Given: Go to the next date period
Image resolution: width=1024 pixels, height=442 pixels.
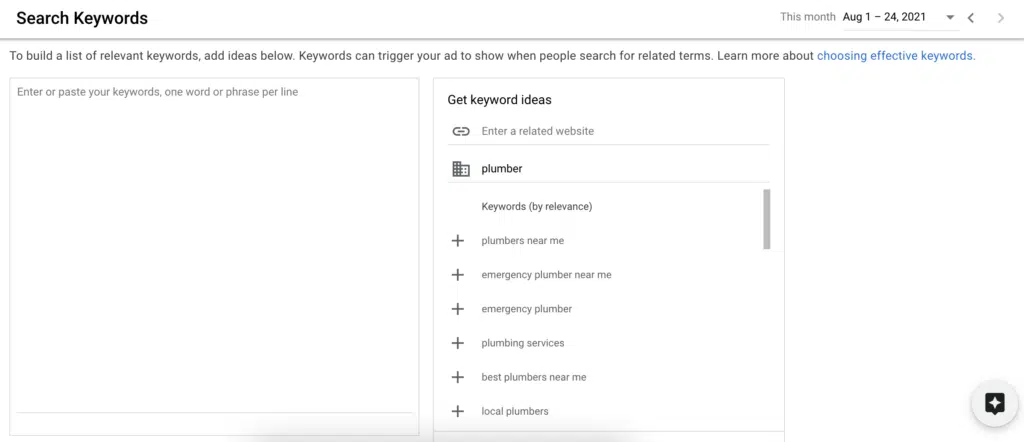Looking at the screenshot, I should point(1000,18).
